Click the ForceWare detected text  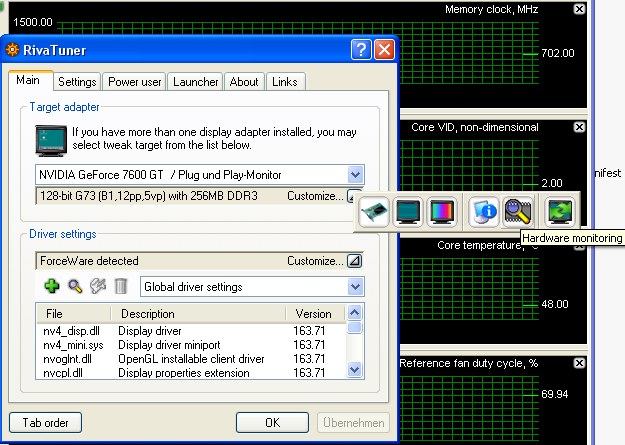(89, 261)
